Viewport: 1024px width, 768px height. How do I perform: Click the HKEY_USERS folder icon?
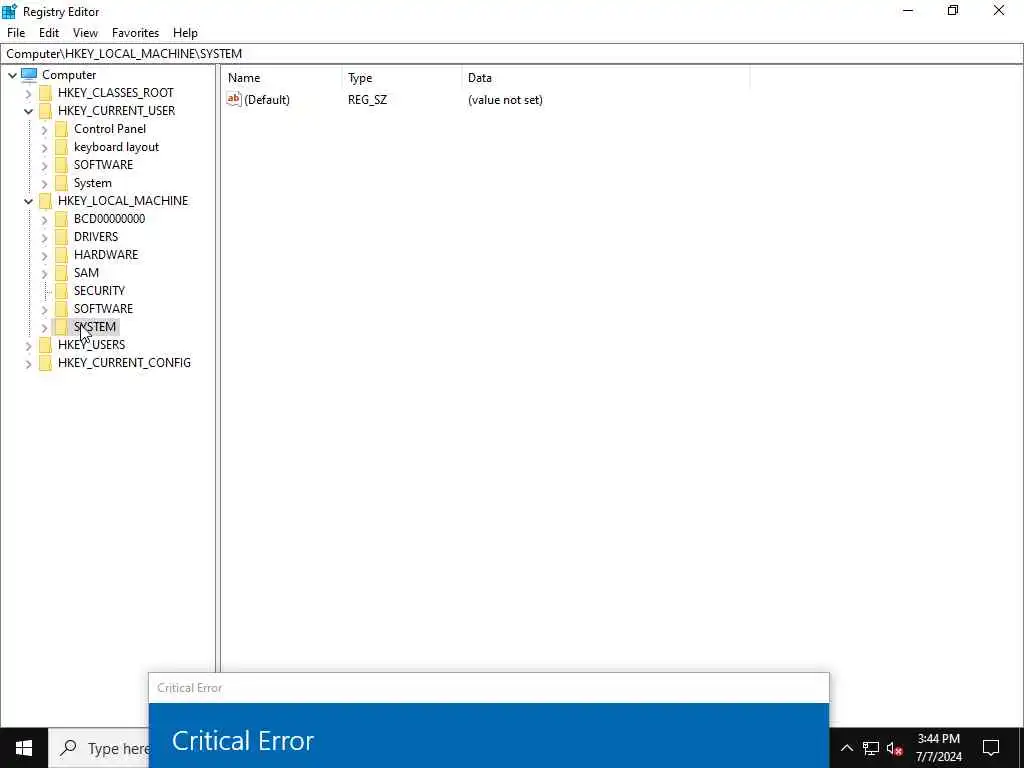45,345
